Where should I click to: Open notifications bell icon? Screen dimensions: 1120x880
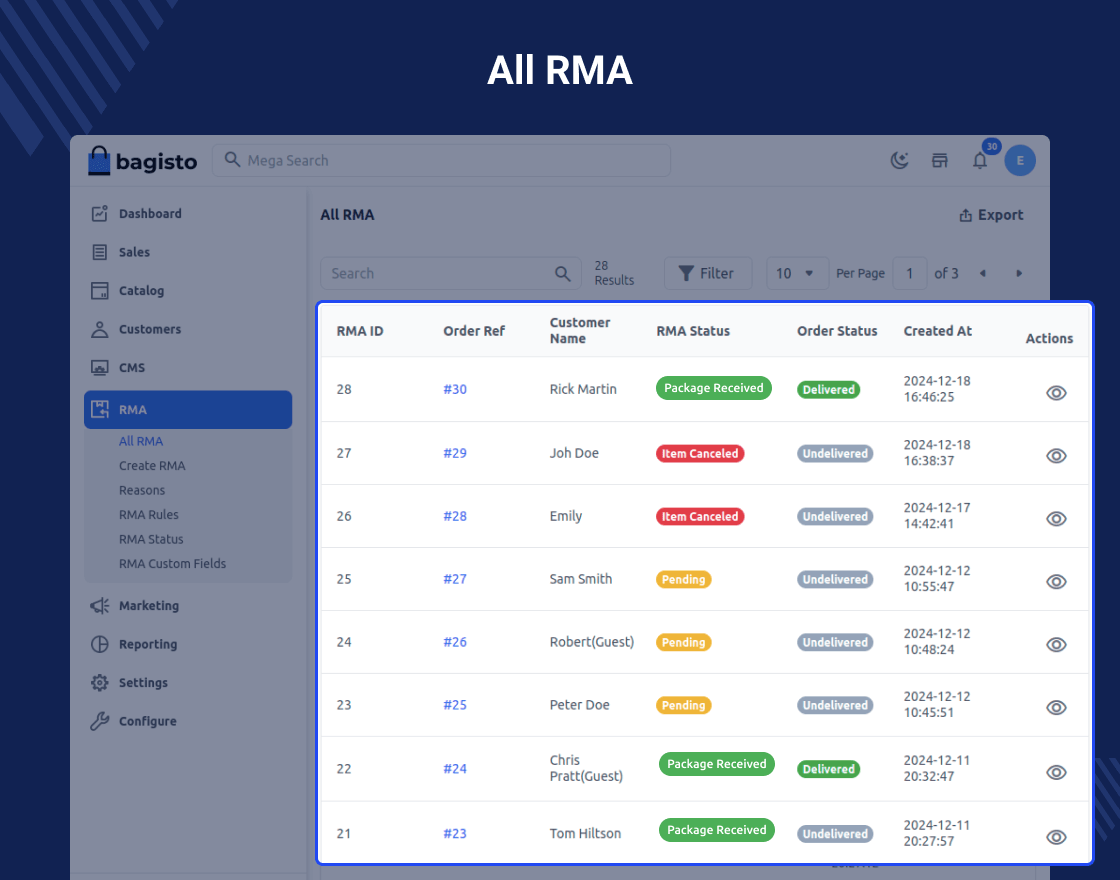pyautogui.click(x=980, y=161)
